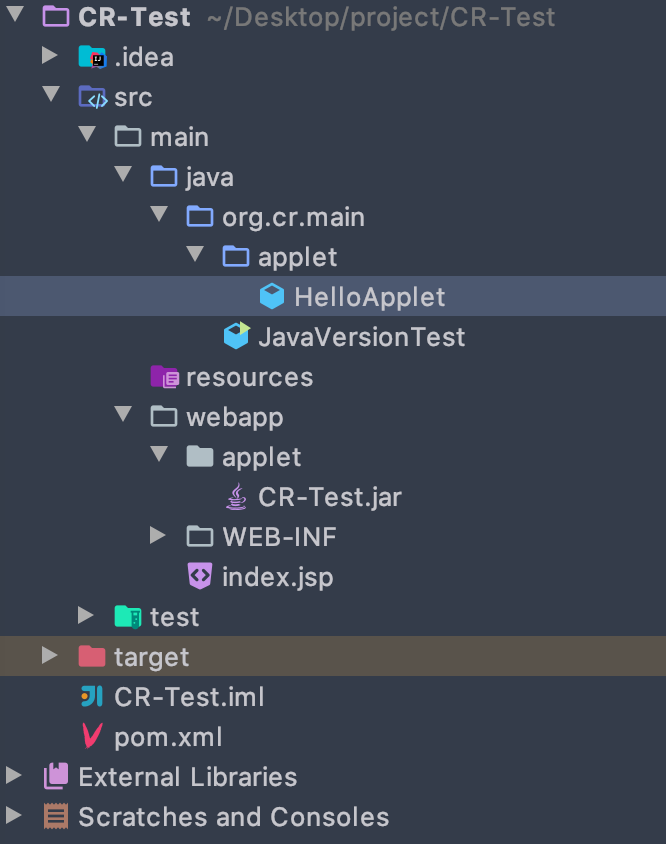This screenshot has width=666, height=844.
Task: Expand the target folder arrow
Action: pos(50,656)
